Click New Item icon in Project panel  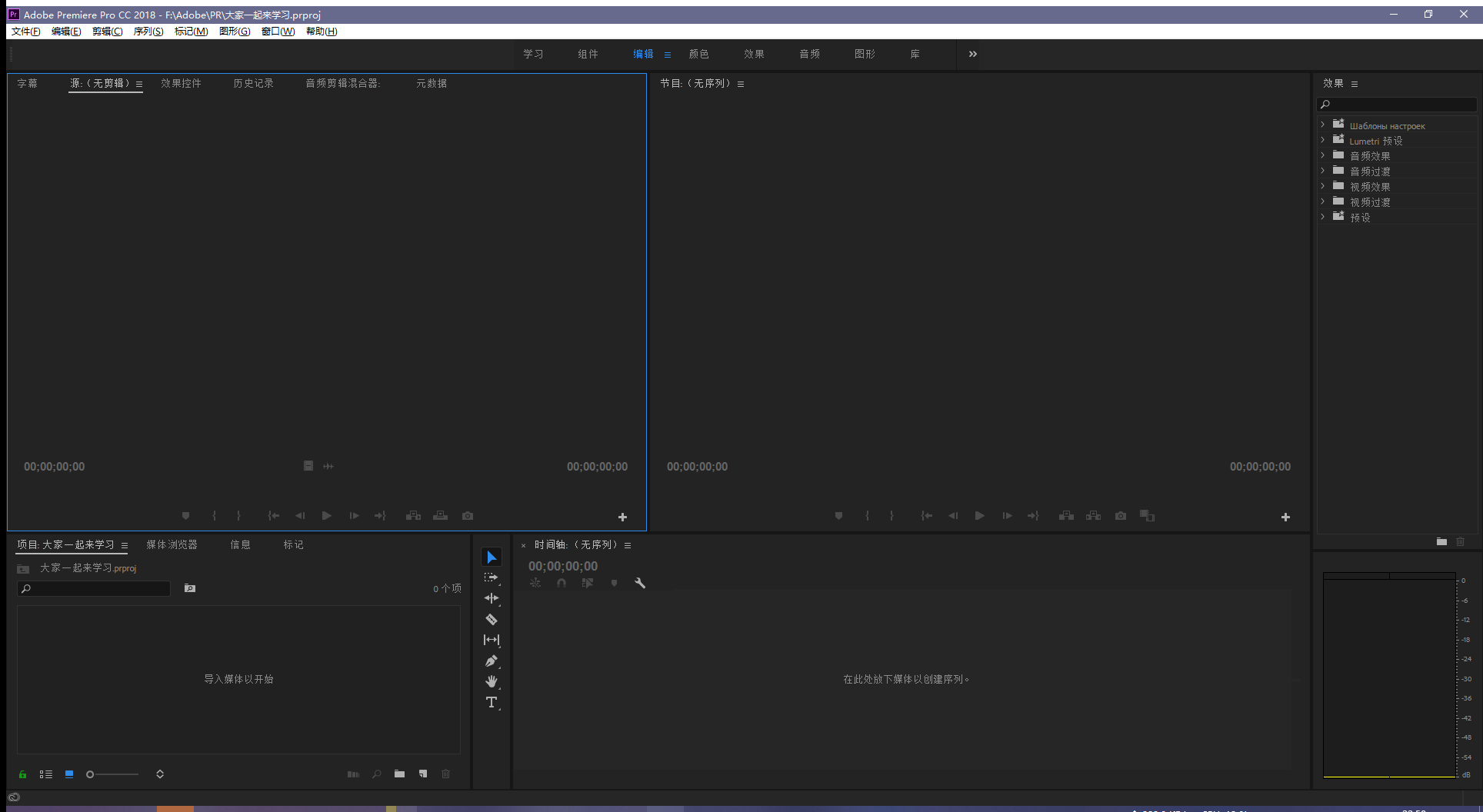coord(423,774)
